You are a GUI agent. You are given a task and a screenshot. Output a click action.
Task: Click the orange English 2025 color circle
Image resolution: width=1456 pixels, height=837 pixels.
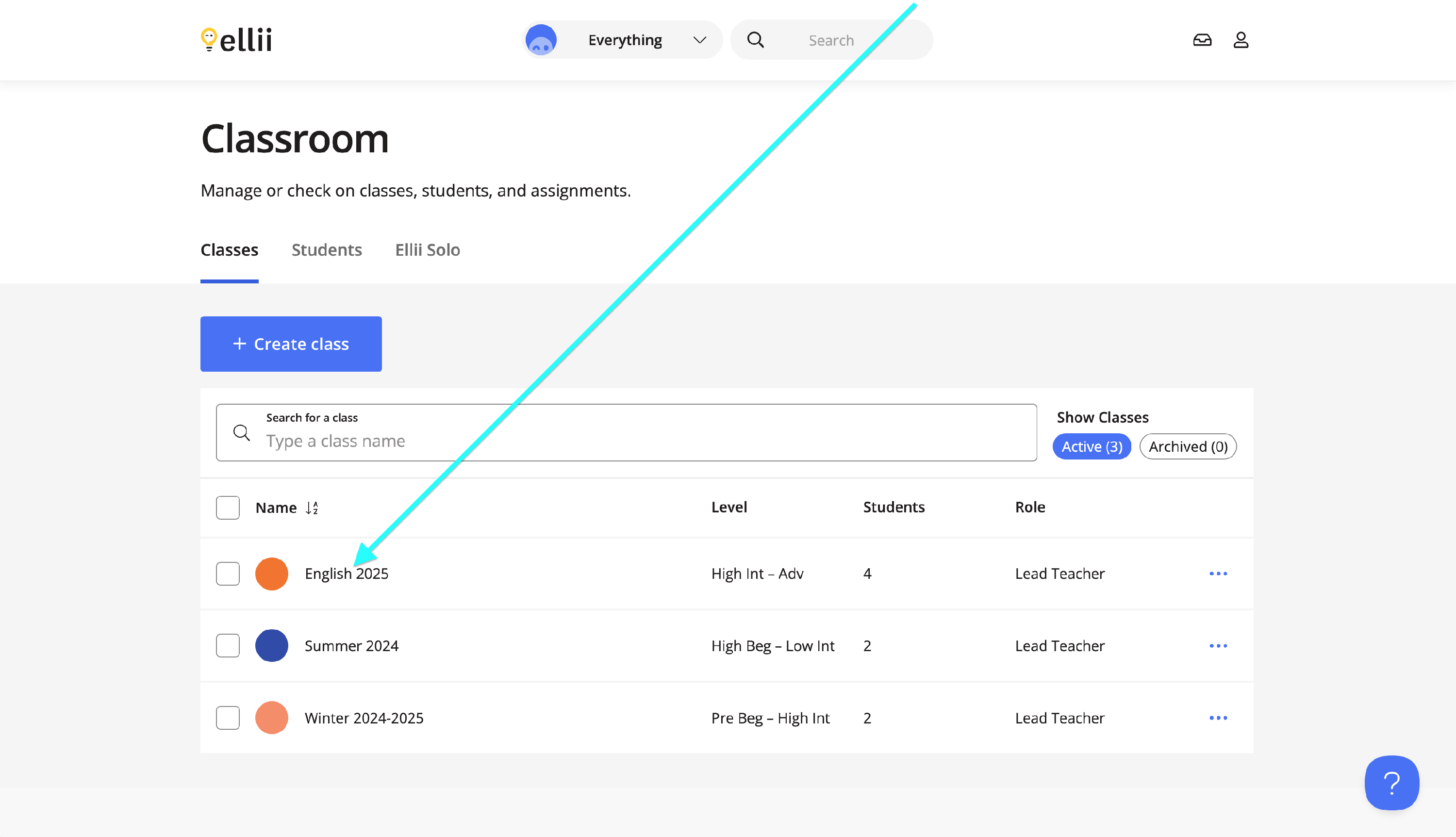tap(271, 574)
